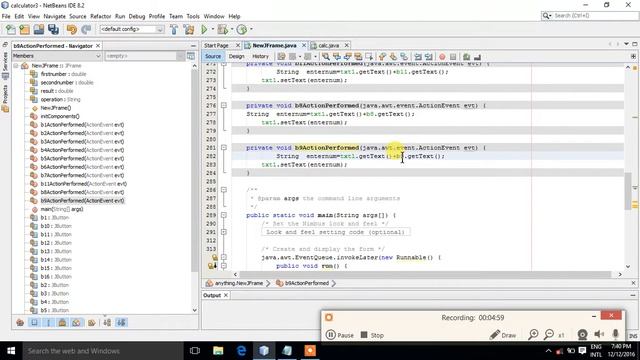
Task: Open the Debug menu
Action: (137, 16)
